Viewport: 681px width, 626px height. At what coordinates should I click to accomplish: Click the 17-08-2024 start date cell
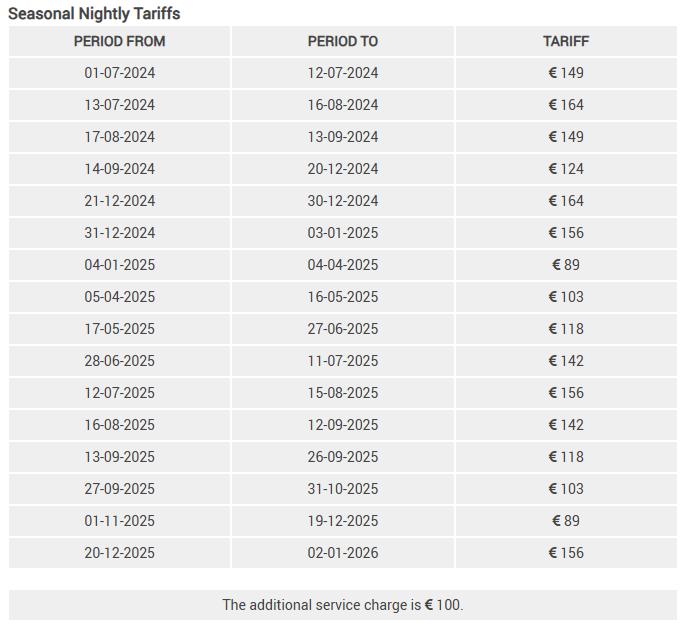(x=120, y=137)
